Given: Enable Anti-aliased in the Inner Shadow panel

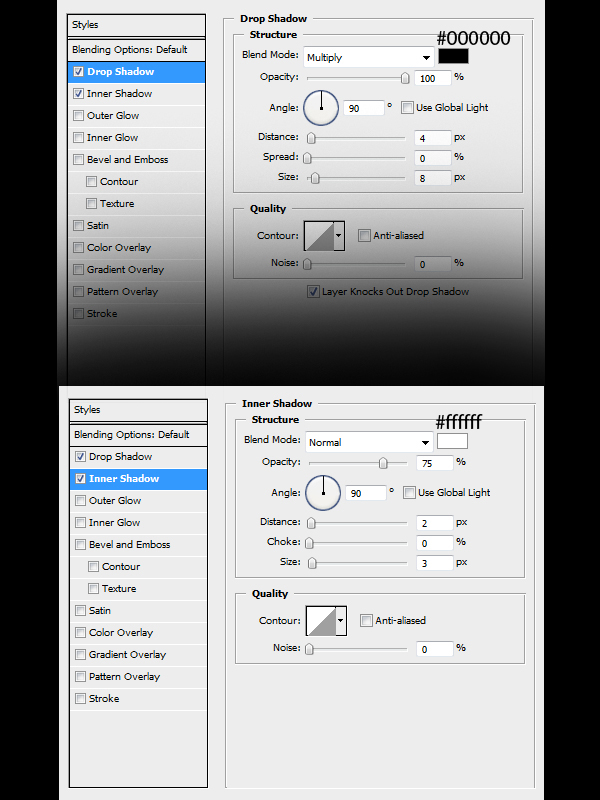Looking at the screenshot, I should click(x=367, y=621).
